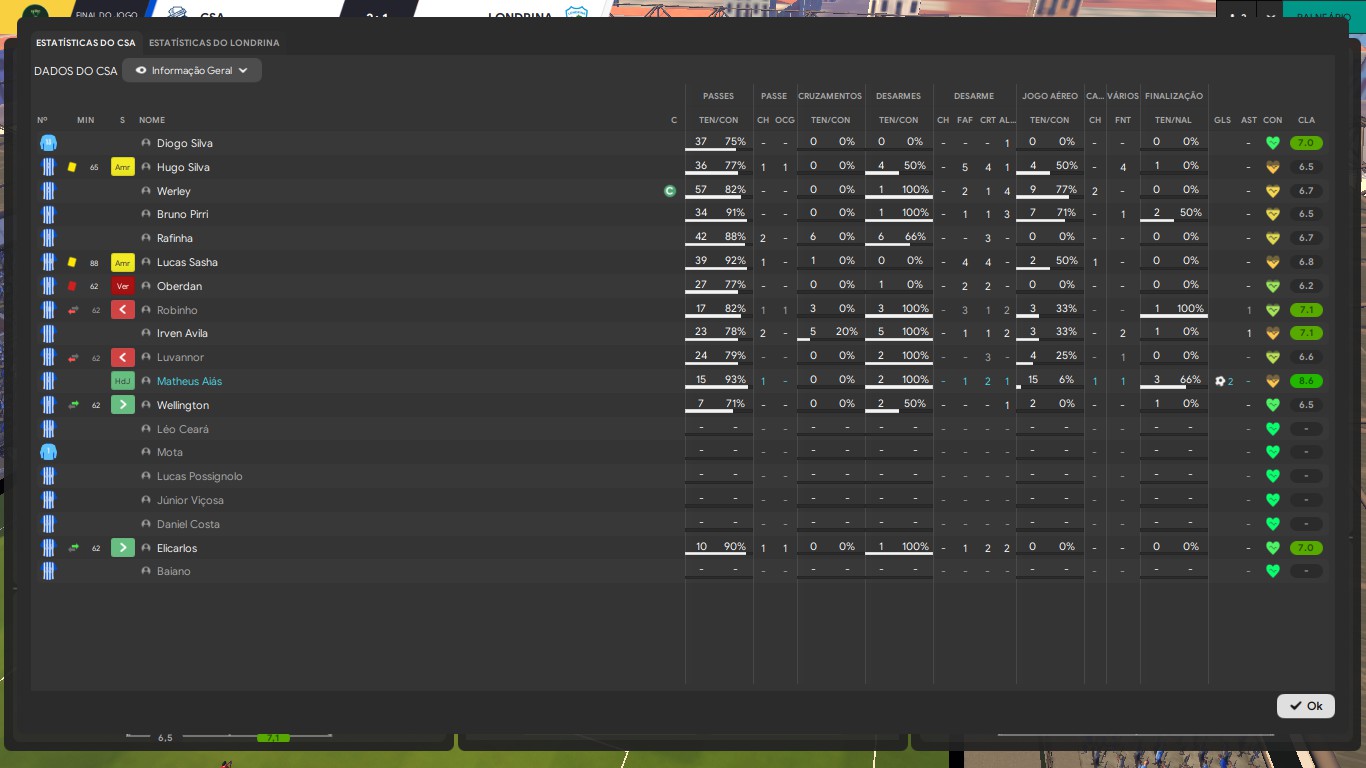Click Oberdan's red card icon

click(x=72, y=286)
